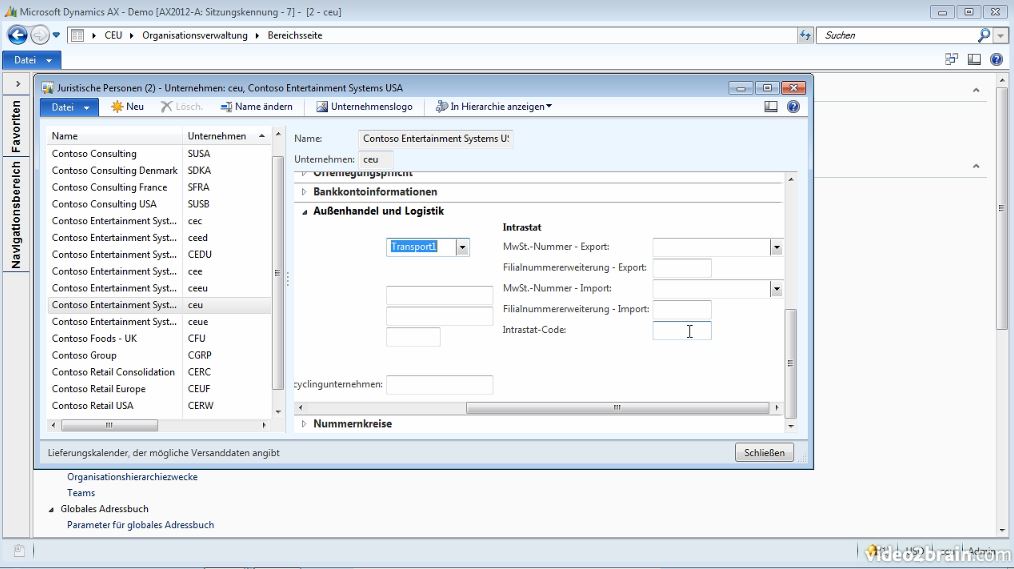Screen dimensions: 1014x569
Task: Click the Filialnummererweiterung - Import field
Action: (682, 310)
